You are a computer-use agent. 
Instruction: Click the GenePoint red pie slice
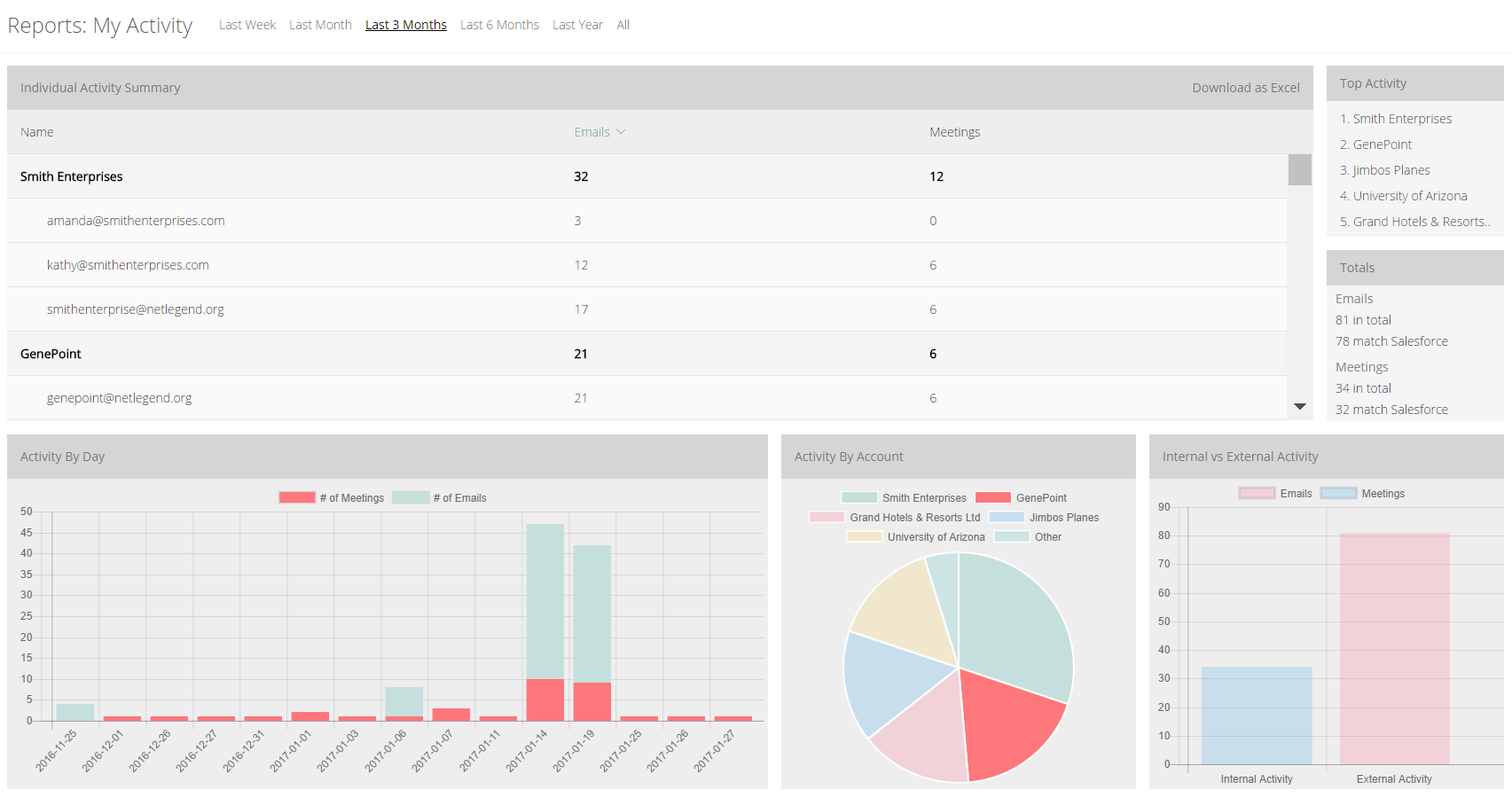point(1011,723)
